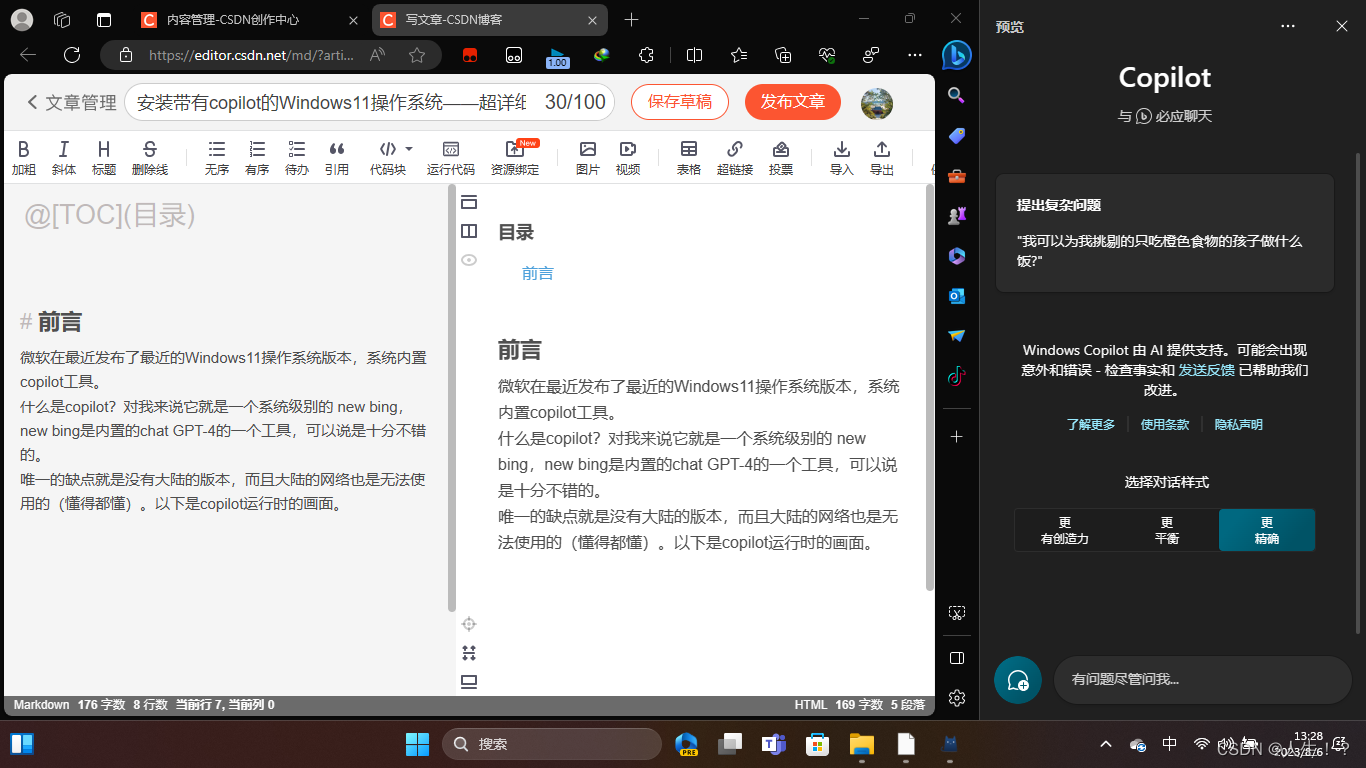Insert an ordered list (有序)
The image size is (1366, 768).
257,158
